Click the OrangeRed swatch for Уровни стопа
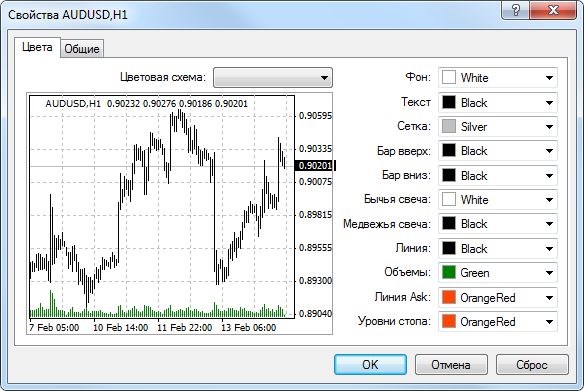Image resolution: width=584 pixels, height=391 pixels. [x=449, y=321]
